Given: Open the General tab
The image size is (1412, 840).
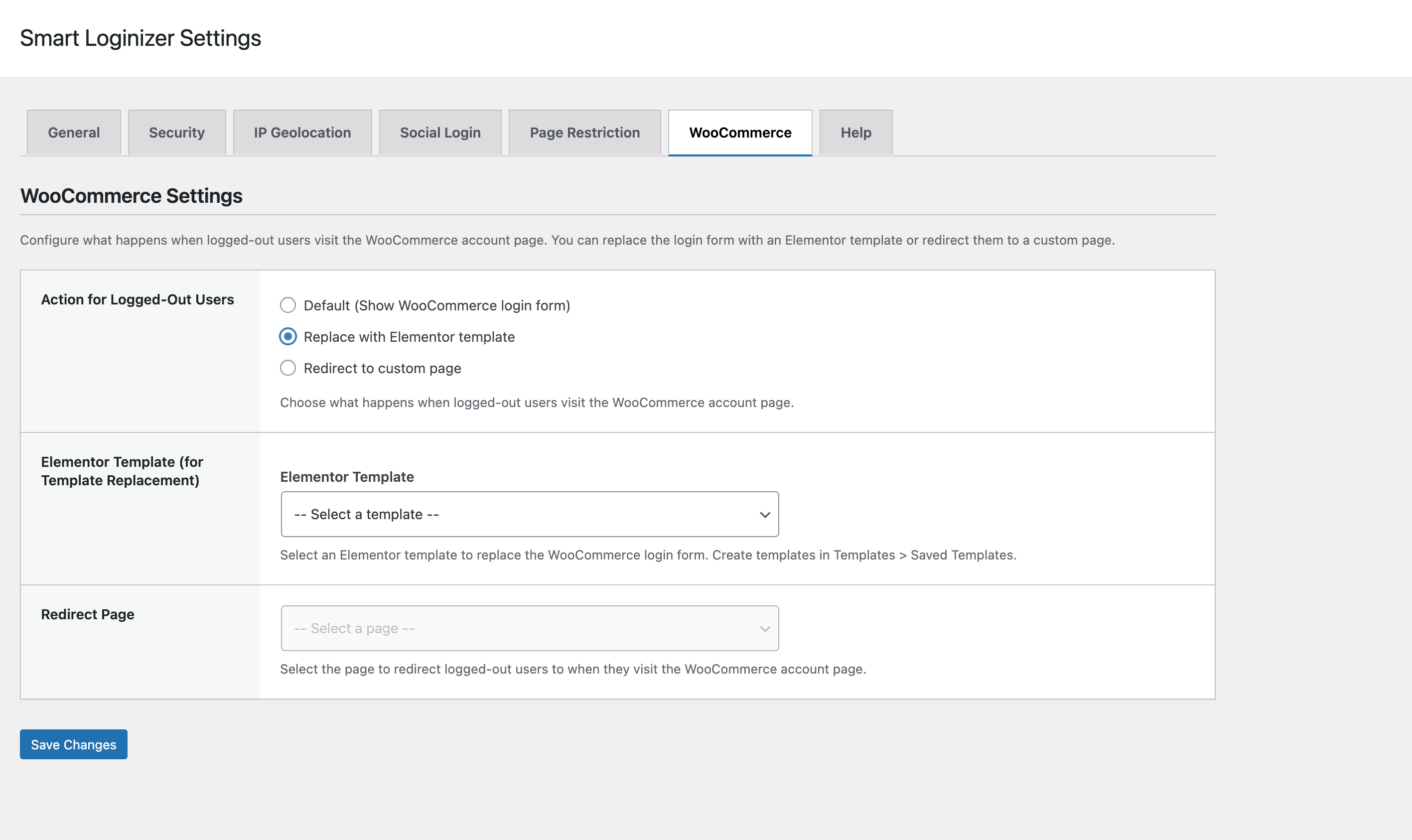Looking at the screenshot, I should [74, 133].
